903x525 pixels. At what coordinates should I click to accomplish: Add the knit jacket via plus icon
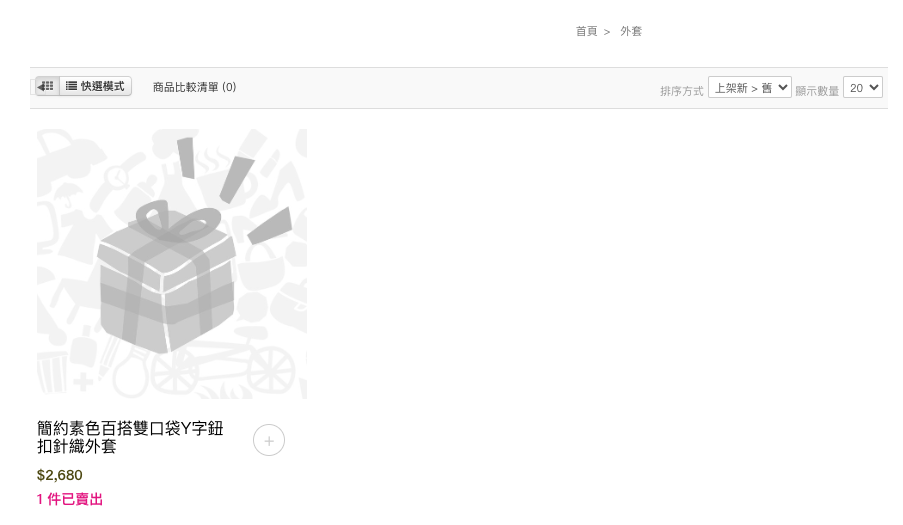pyautogui.click(x=269, y=440)
